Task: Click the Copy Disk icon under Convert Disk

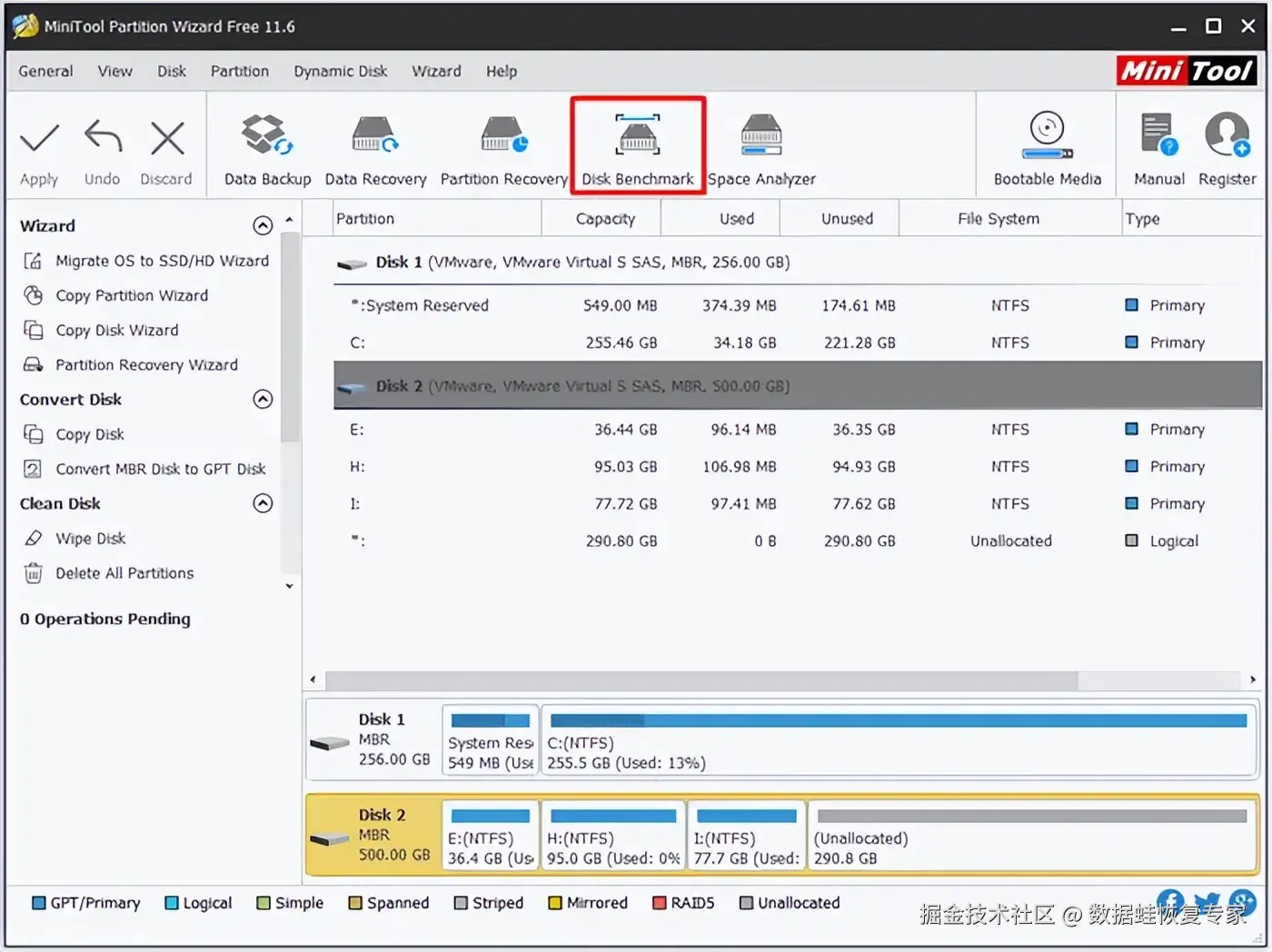Action: coord(33,434)
